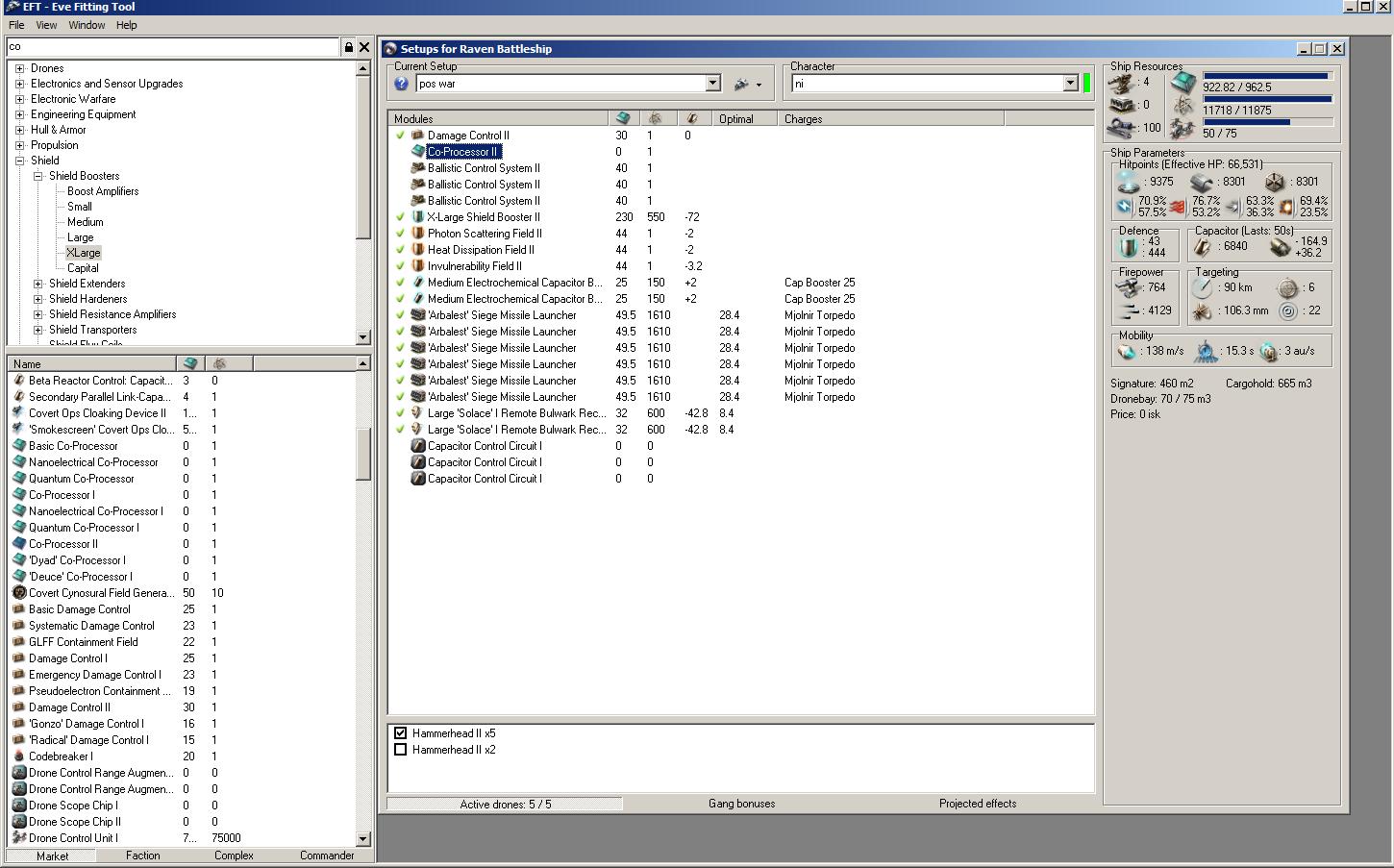
Task: Sort by the Optimal column header
Action: point(745,118)
